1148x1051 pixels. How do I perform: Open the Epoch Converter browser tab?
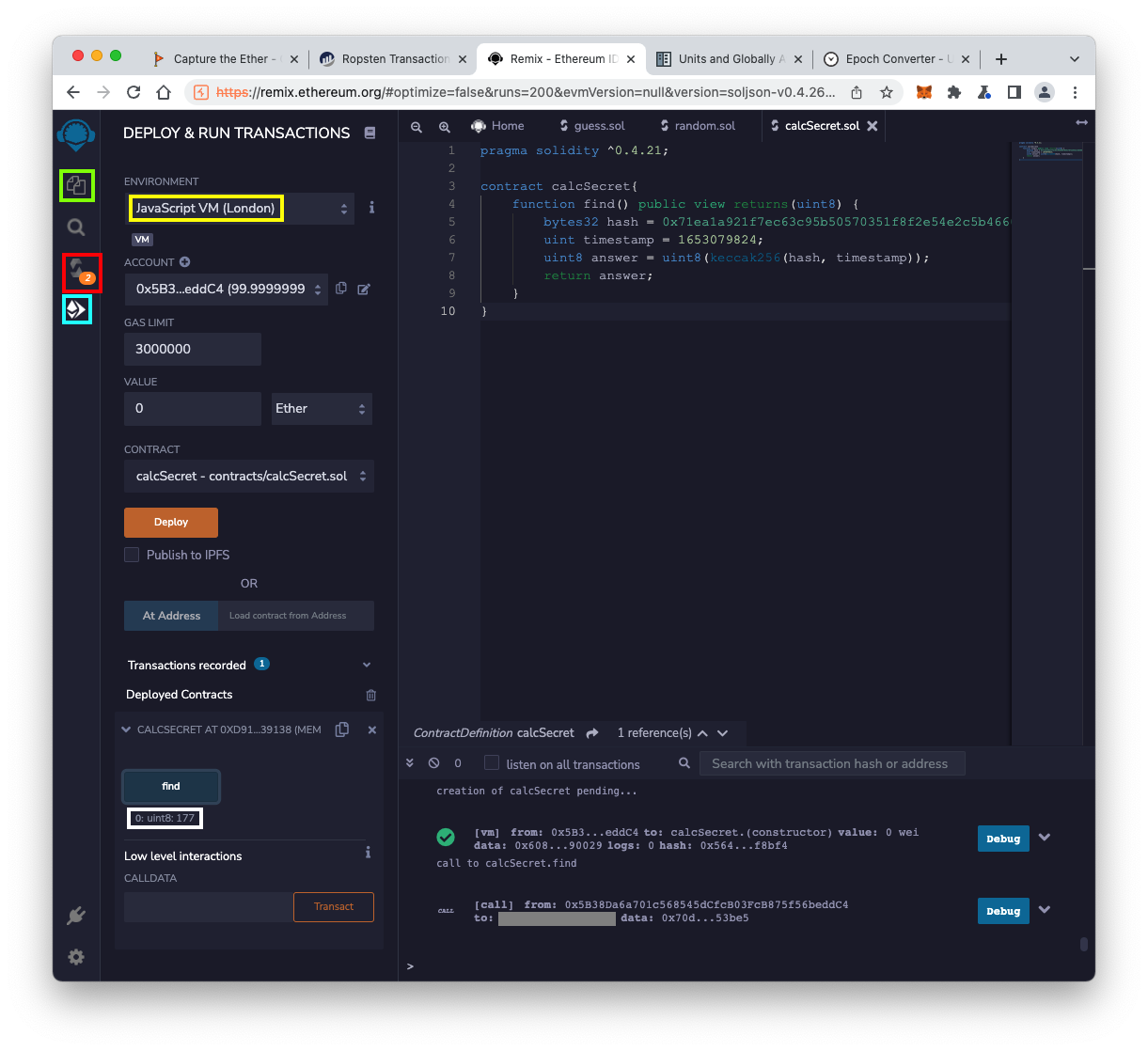(897, 58)
